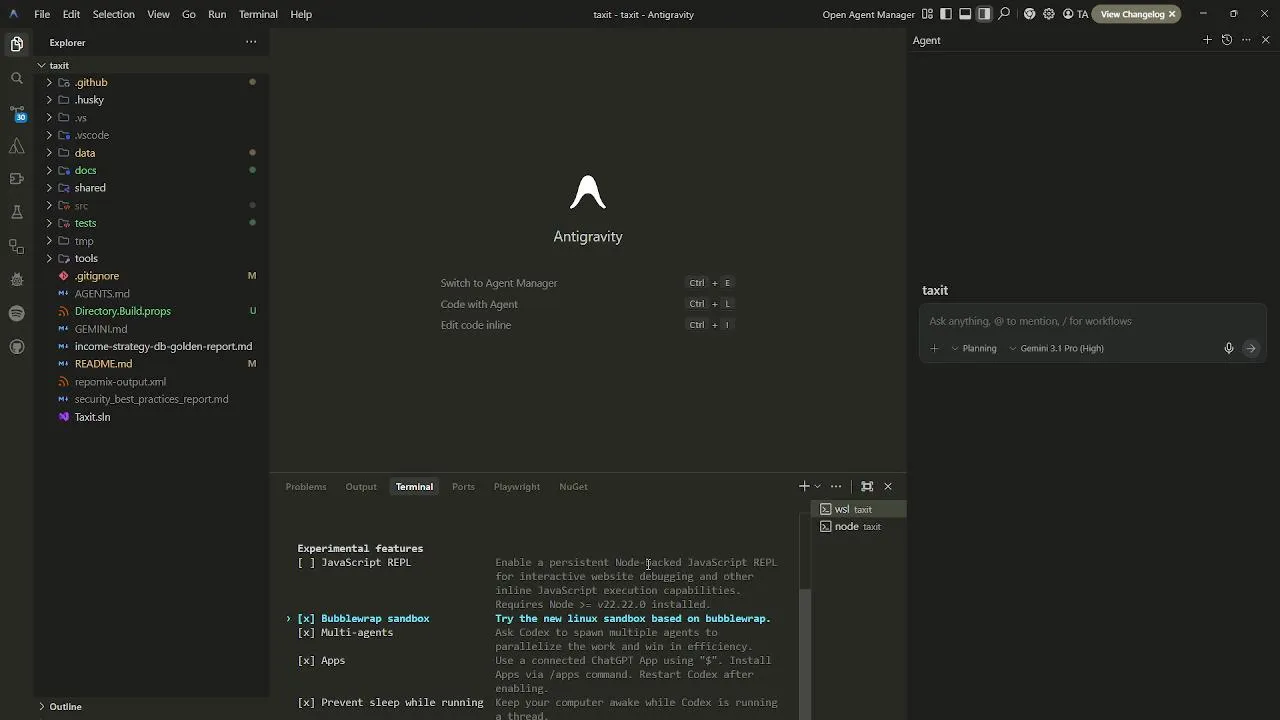Open Agent panel more options ellipsis
This screenshot has height=720, width=1280.
point(1246,40)
